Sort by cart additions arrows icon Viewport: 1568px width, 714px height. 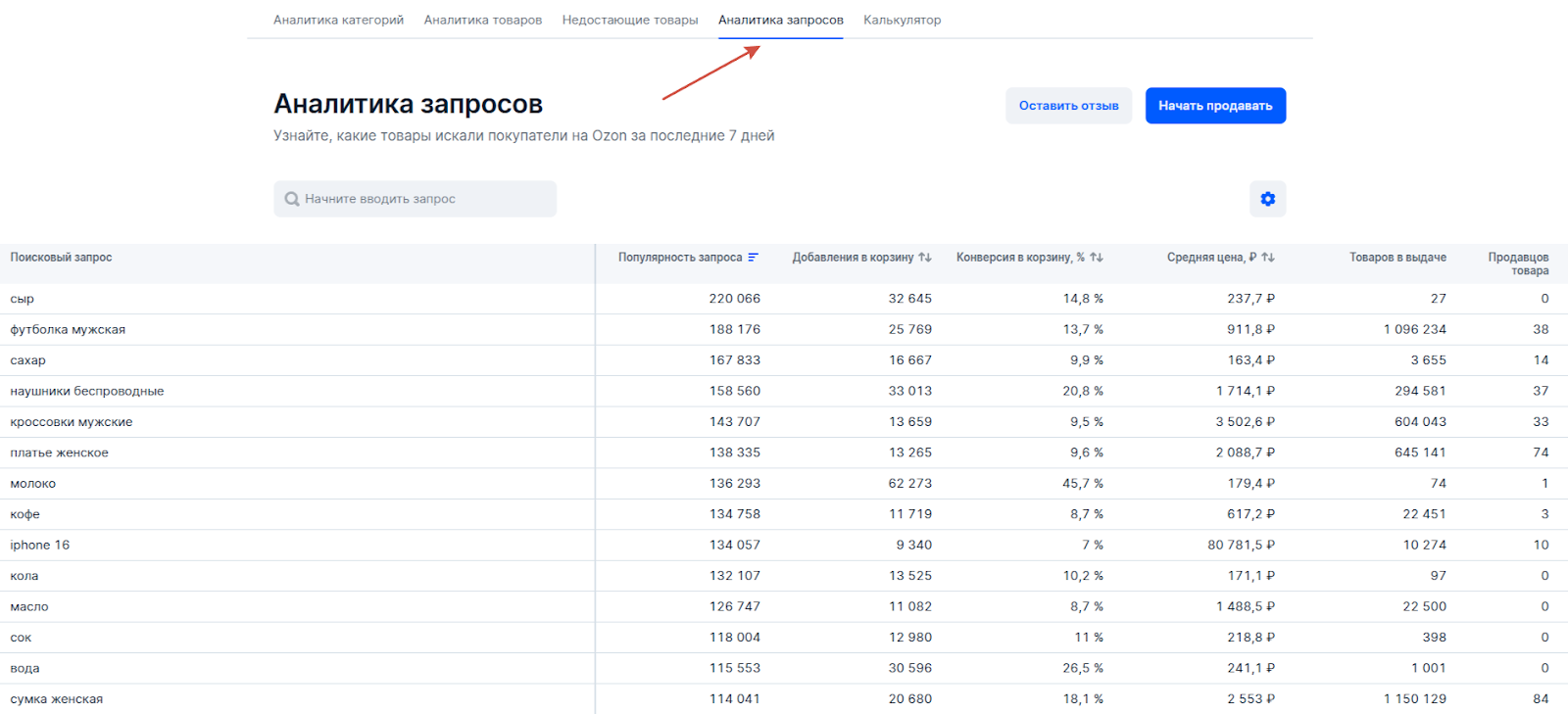click(x=925, y=258)
